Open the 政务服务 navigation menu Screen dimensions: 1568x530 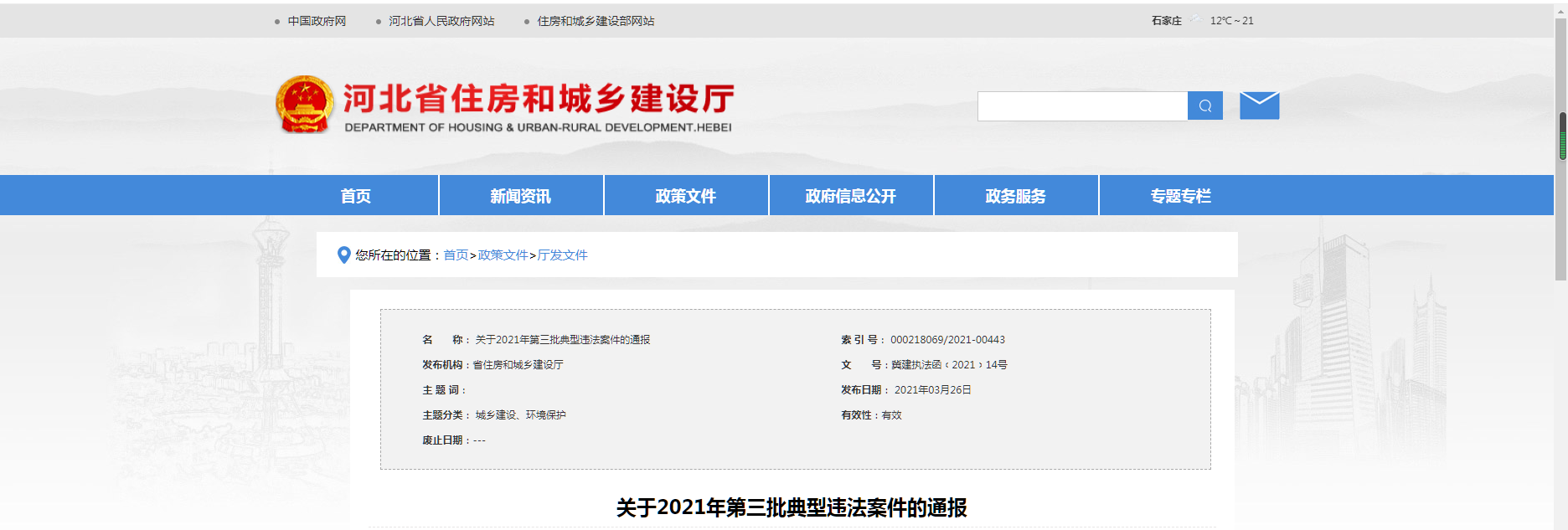click(1015, 195)
